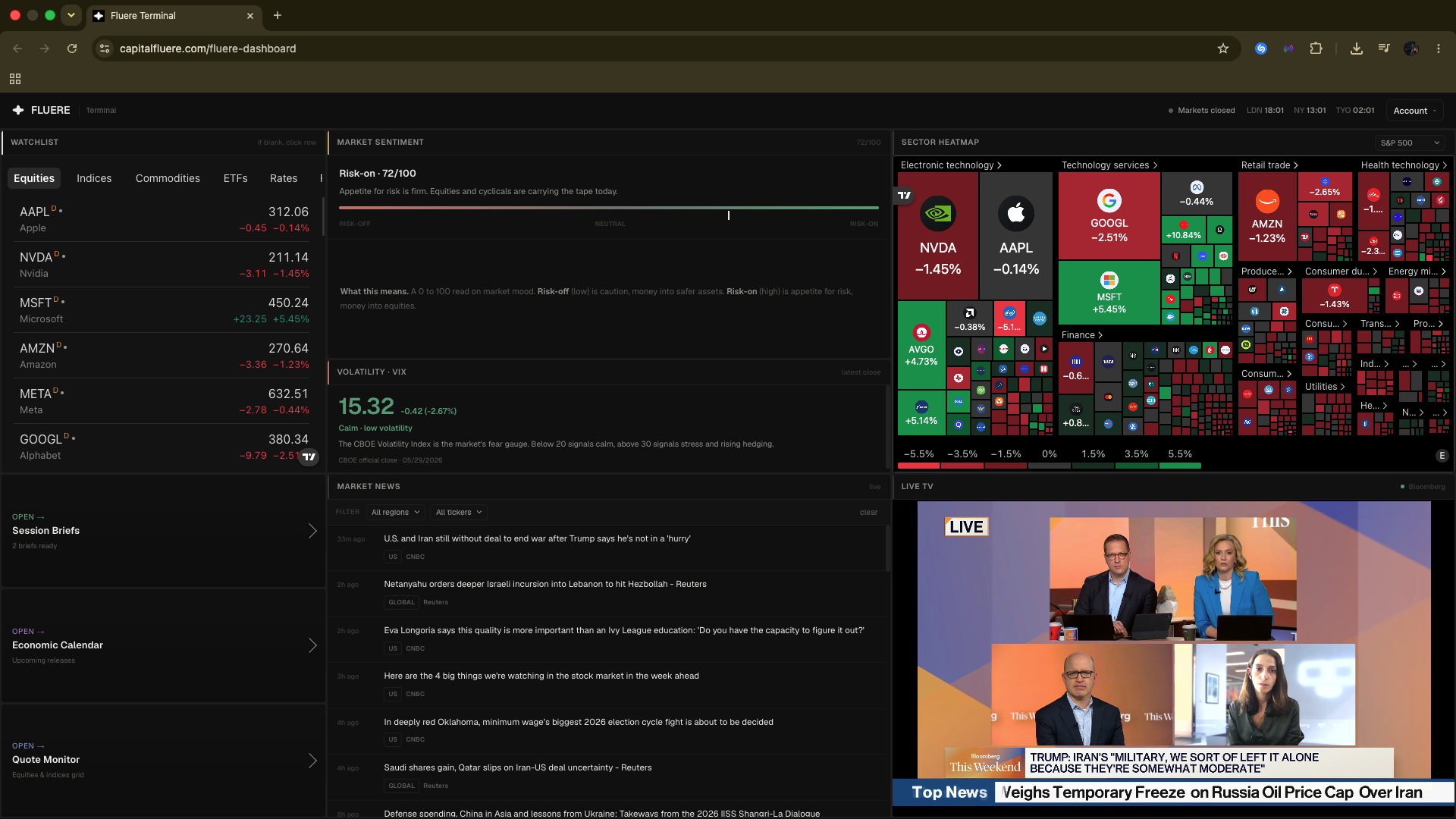The image size is (1456, 819).
Task: Click the TradingView logo on the heatmap
Action: point(905,196)
